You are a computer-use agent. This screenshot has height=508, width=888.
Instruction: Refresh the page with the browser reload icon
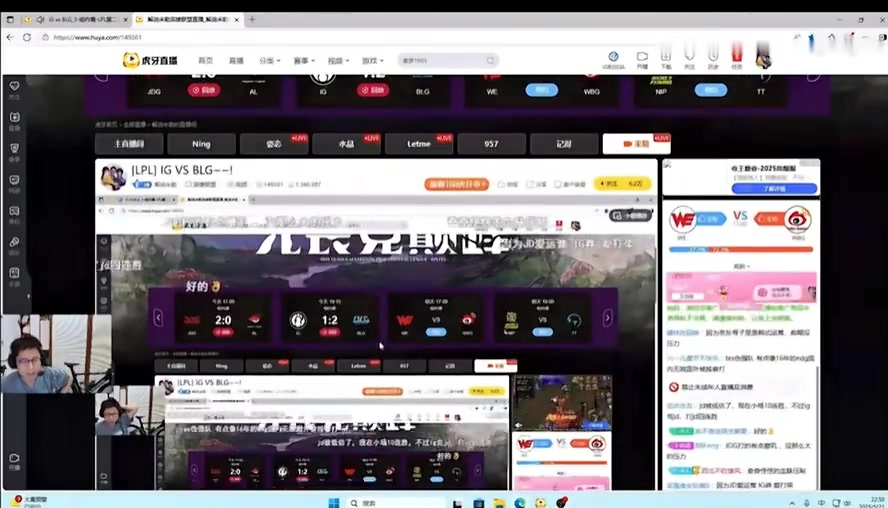(27, 38)
